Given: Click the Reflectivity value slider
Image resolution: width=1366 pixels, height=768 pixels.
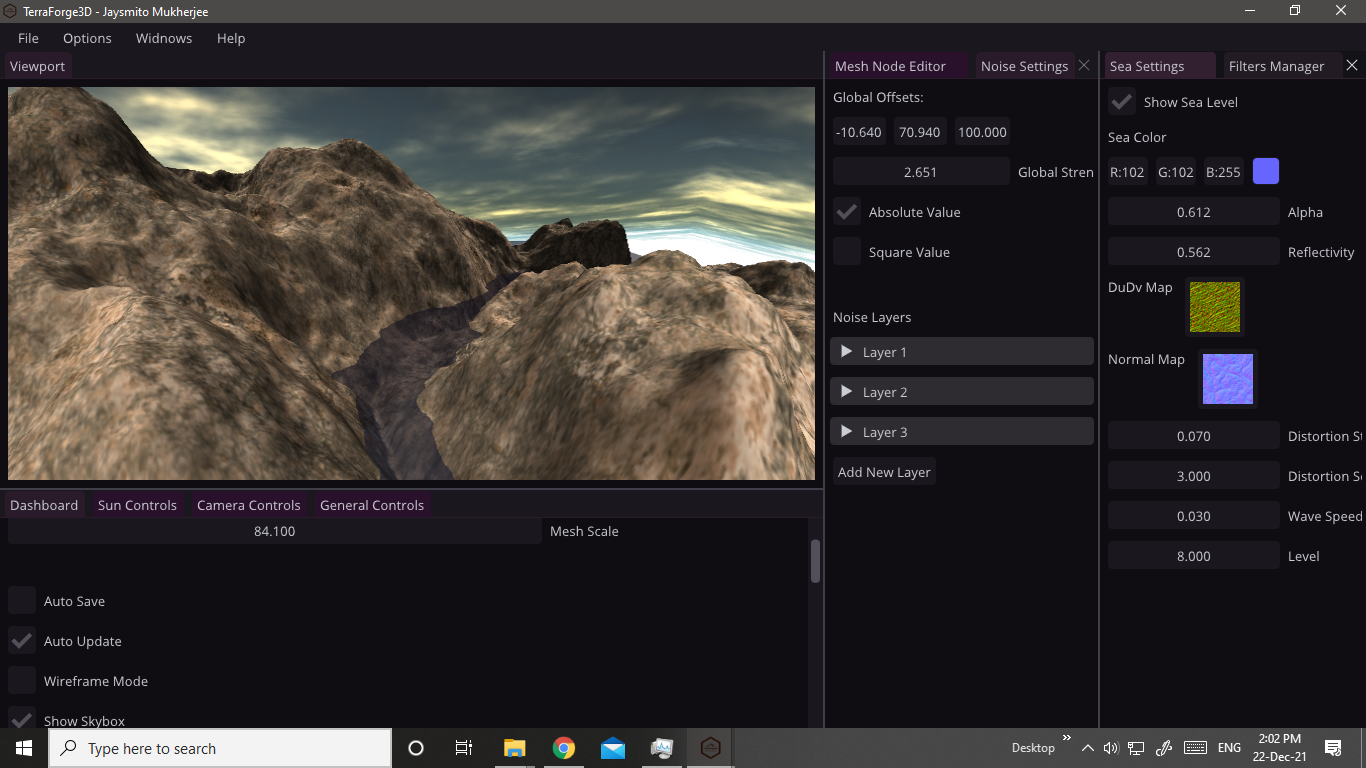Looking at the screenshot, I should coord(1194,251).
